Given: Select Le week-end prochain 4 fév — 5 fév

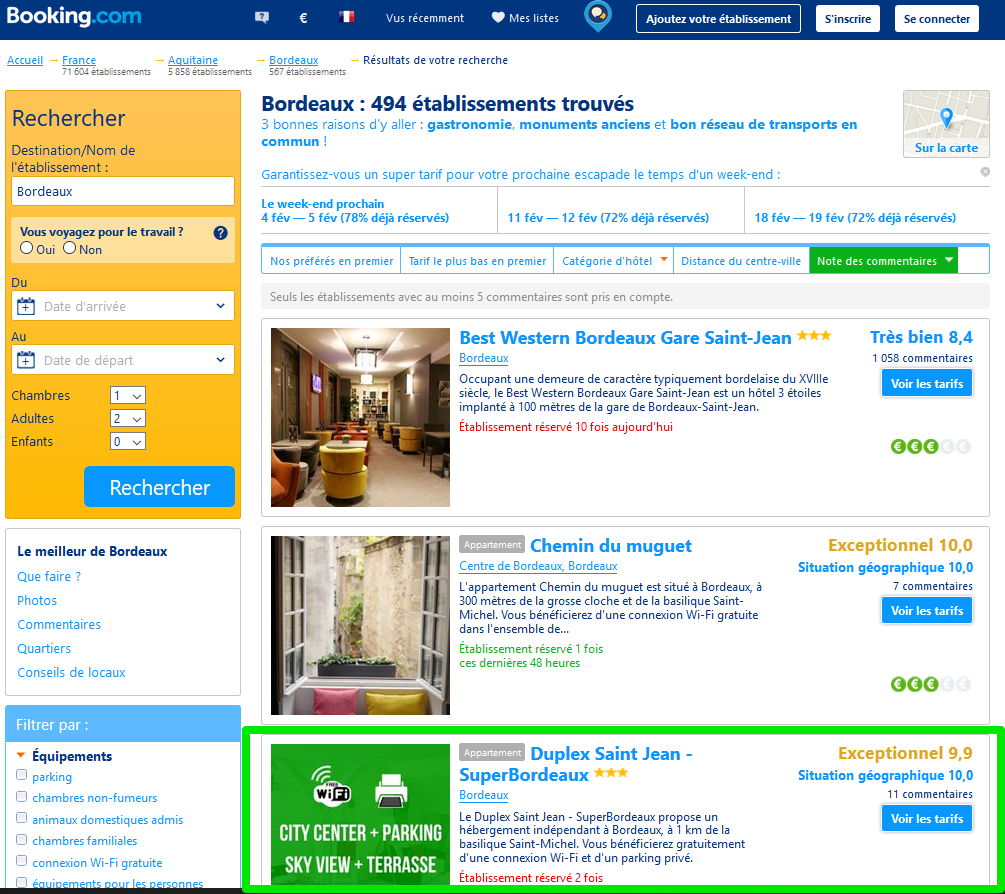Looking at the screenshot, I should coord(355,211).
